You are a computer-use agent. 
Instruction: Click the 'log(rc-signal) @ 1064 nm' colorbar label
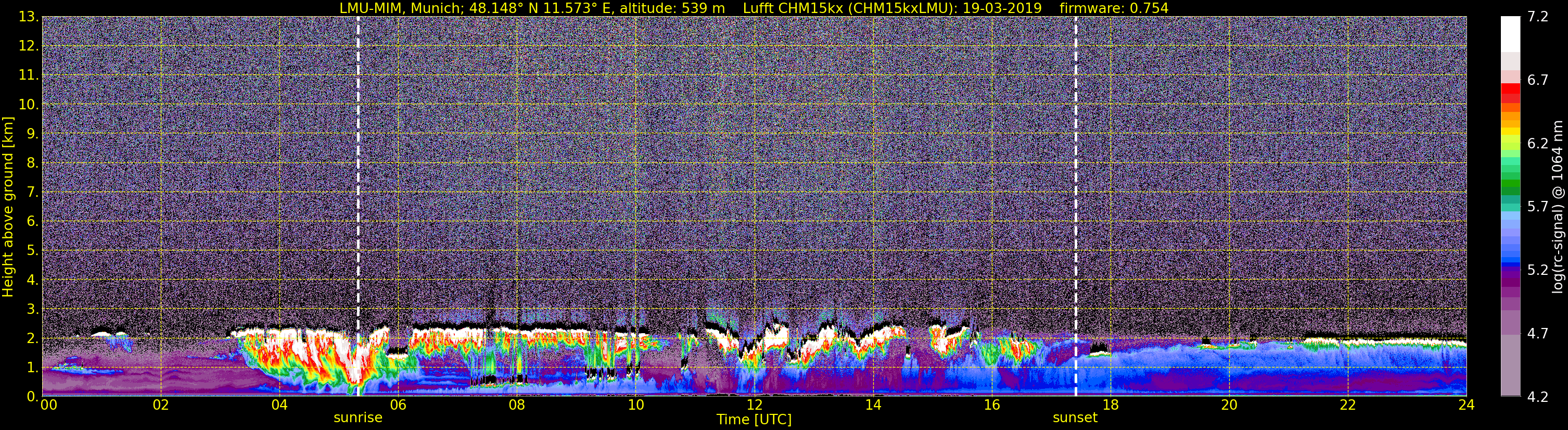click(1558, 207)
